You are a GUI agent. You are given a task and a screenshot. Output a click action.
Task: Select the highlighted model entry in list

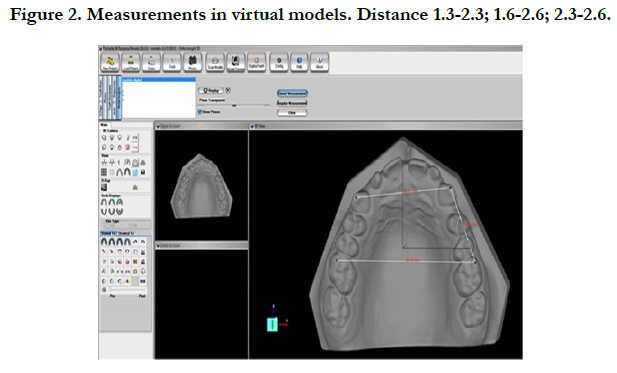click(x=159, y=80)
